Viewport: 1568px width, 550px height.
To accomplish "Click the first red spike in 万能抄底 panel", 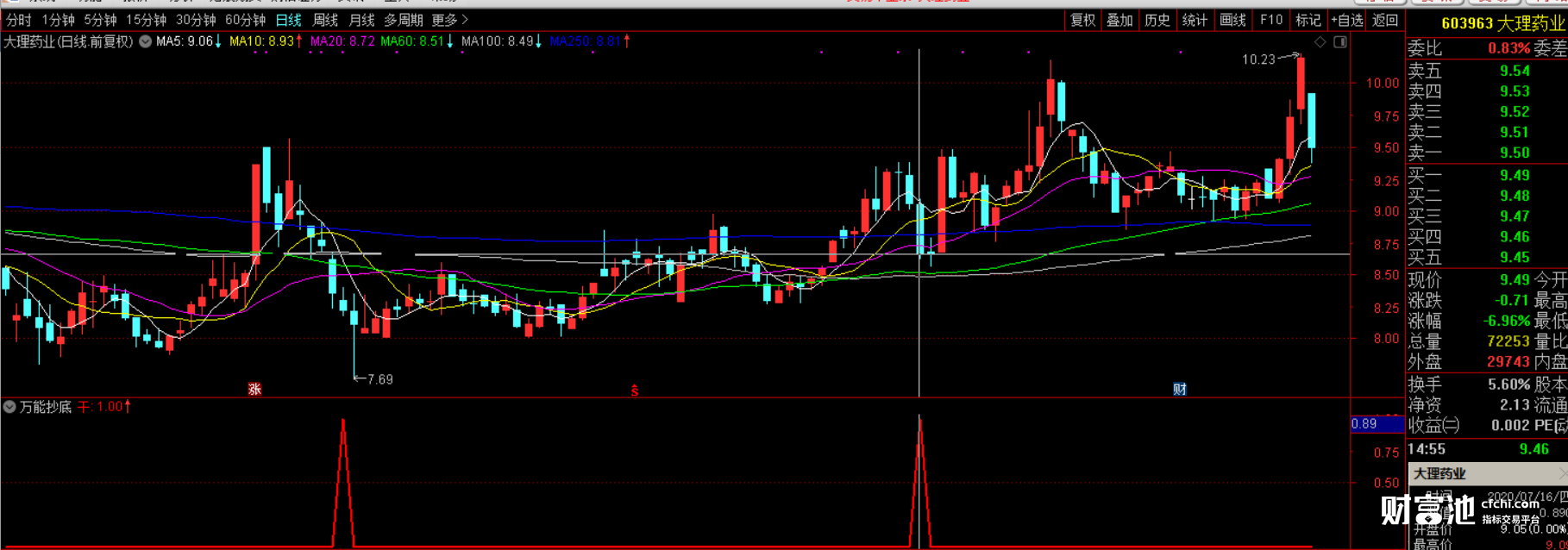I will tap(343, 483).
